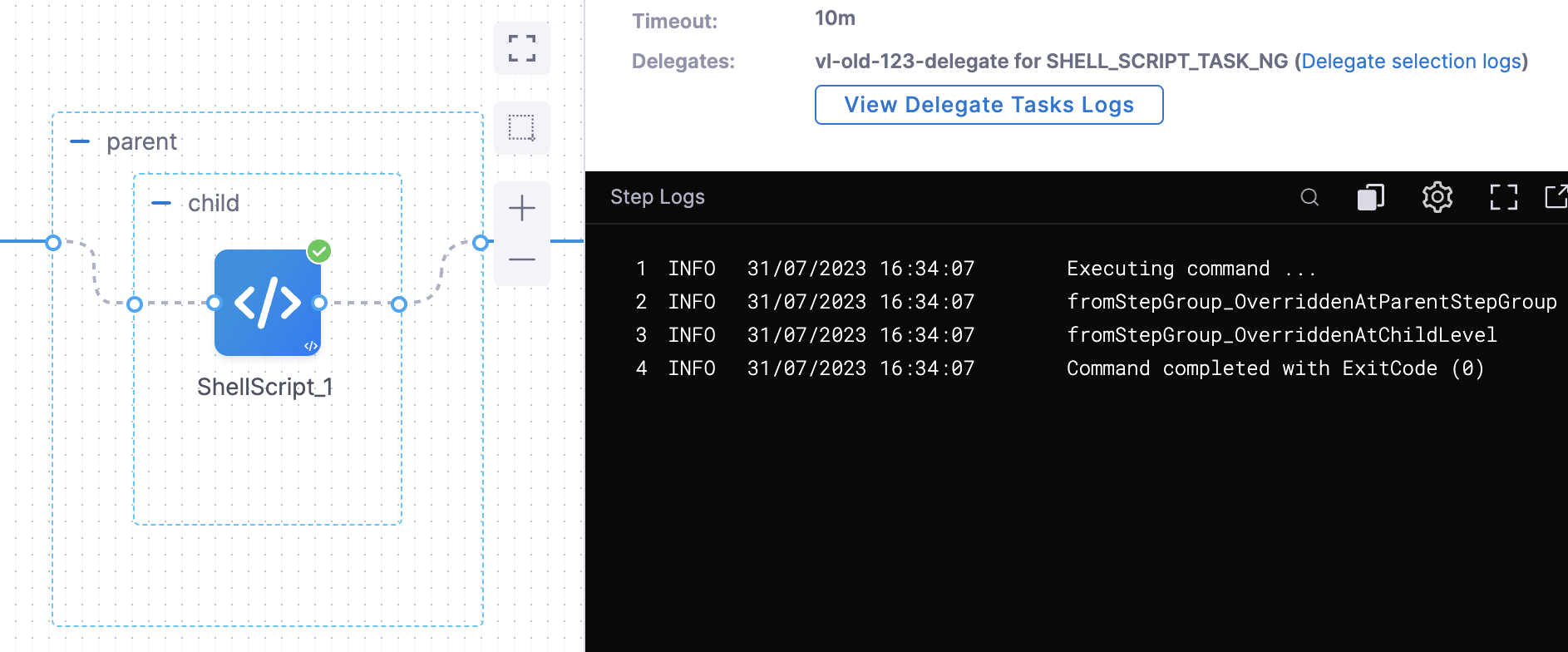Image resolution: width=1568 pixels, height=652 pixels.
Task: Collapse the child step group
Action: tap(161, 204)
